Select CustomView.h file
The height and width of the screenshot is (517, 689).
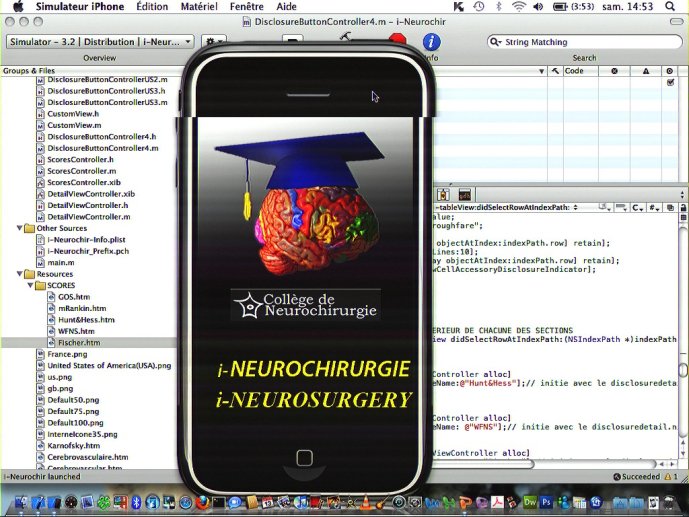[73, 114]
